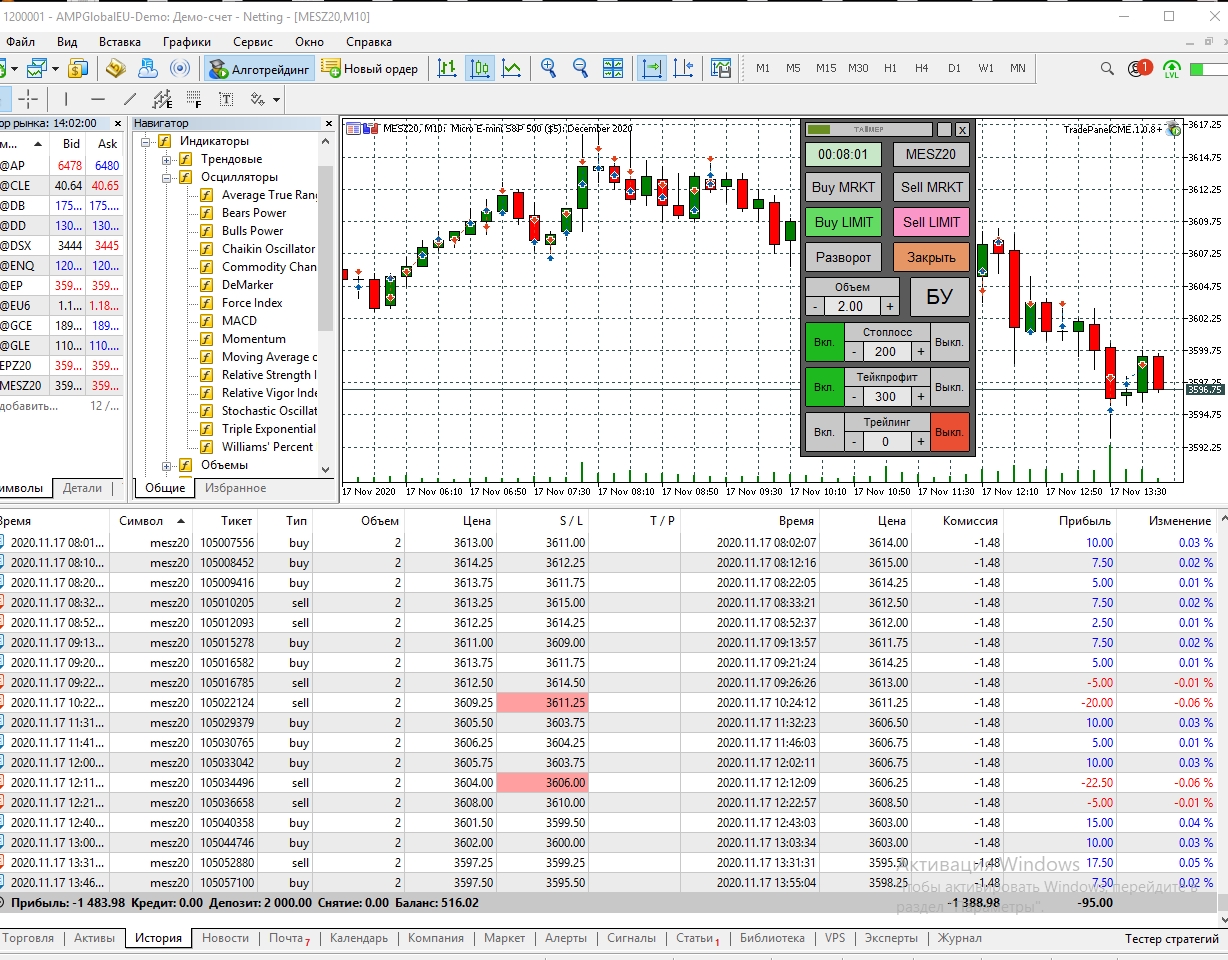The image size is (1228, 960).
Task: Toggle the Алготрейдинг button
Action: click(x=260, y=69)
